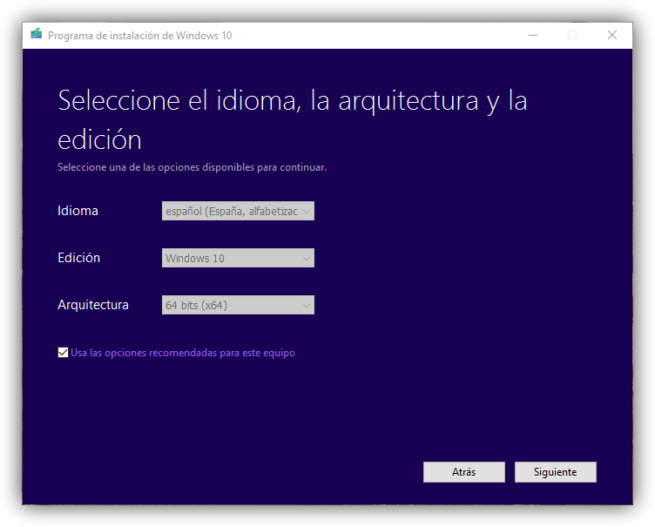Open the Arquitectura '64 bits (x64)' dropdown
Image resolution: width=655 pixels, height=527 pixels.
(237, 305)
